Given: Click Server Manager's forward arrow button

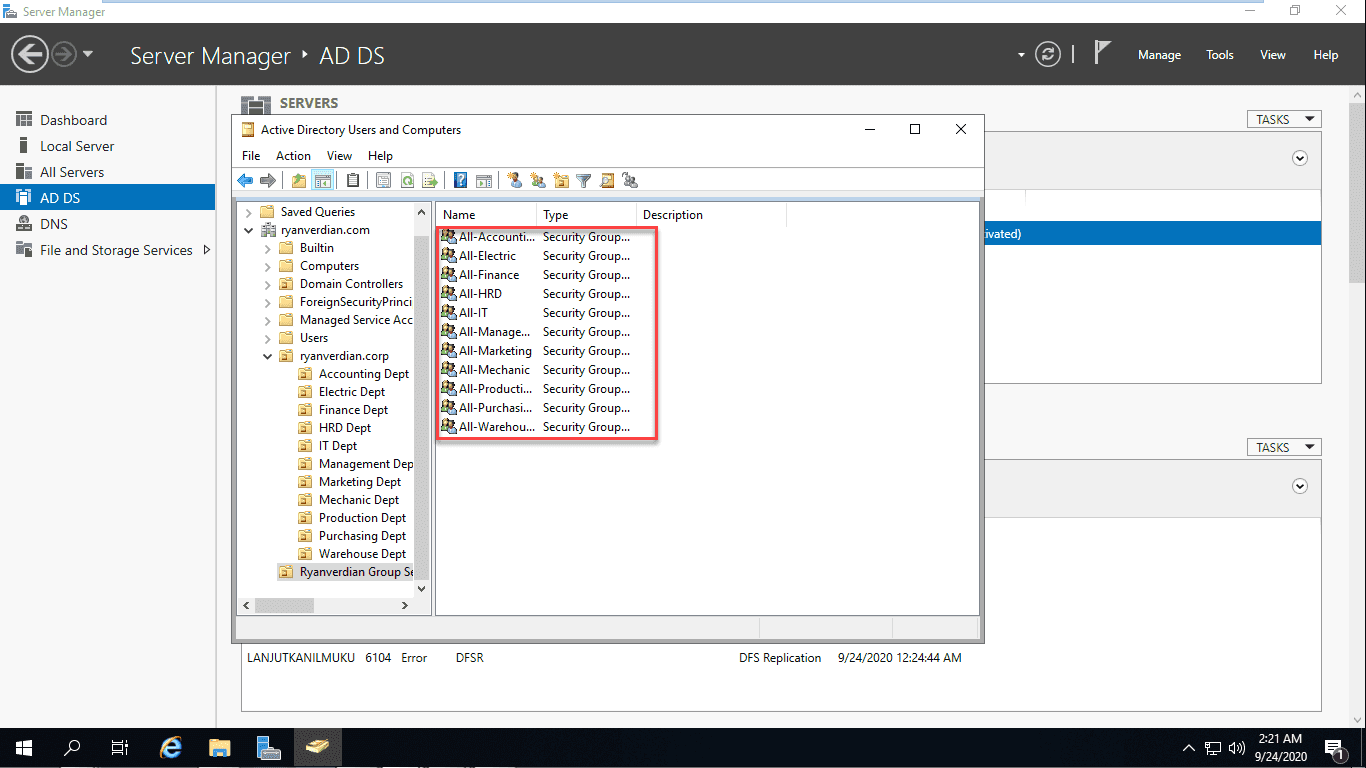Looking at the screenshot, I should click(x=63, y=54).
